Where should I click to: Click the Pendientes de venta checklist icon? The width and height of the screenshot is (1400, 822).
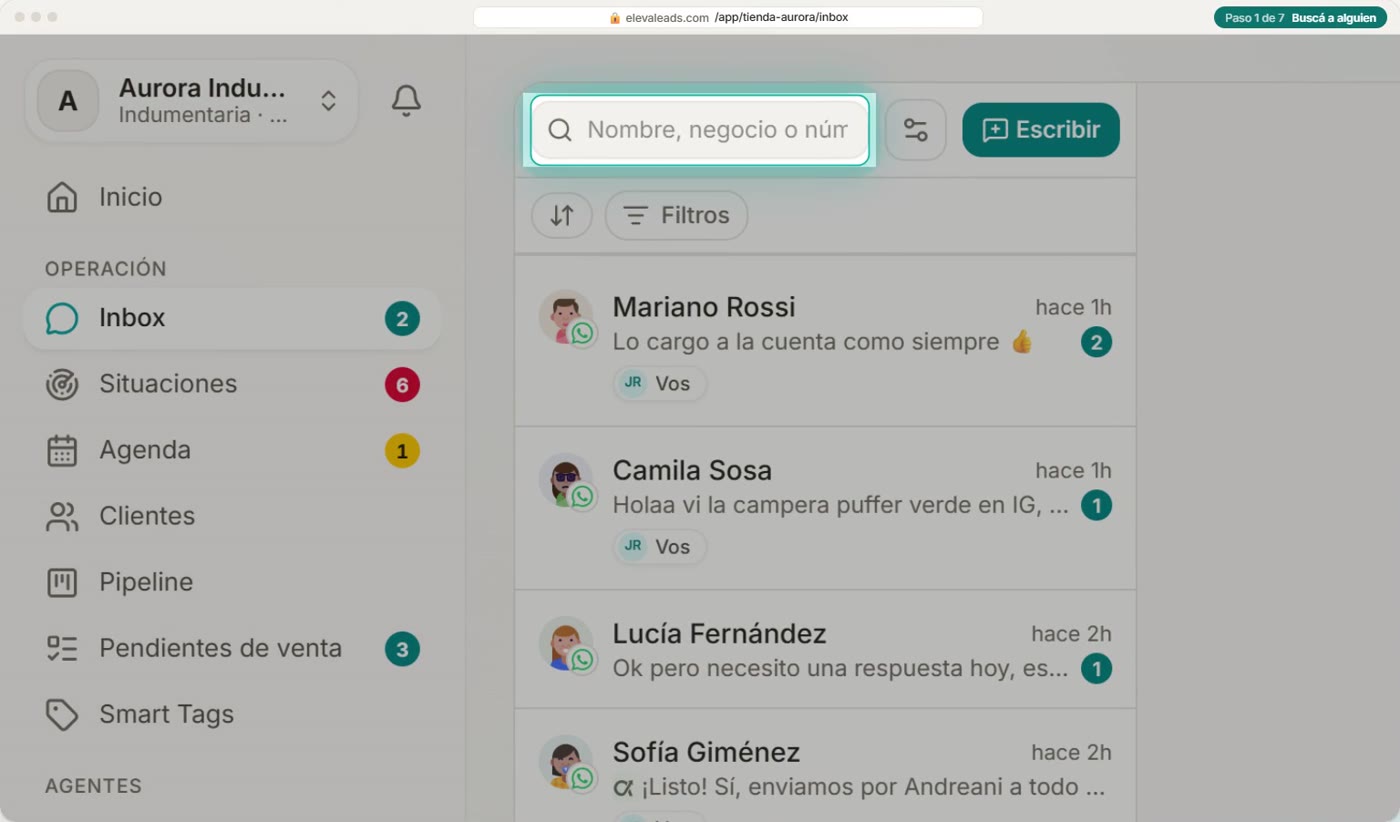pos(62,648)
